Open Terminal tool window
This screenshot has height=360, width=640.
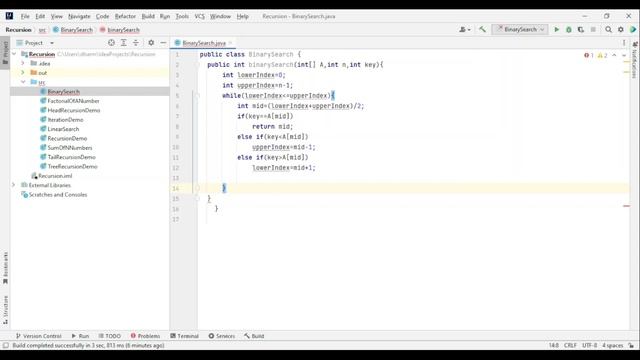(x=184, y=336)
